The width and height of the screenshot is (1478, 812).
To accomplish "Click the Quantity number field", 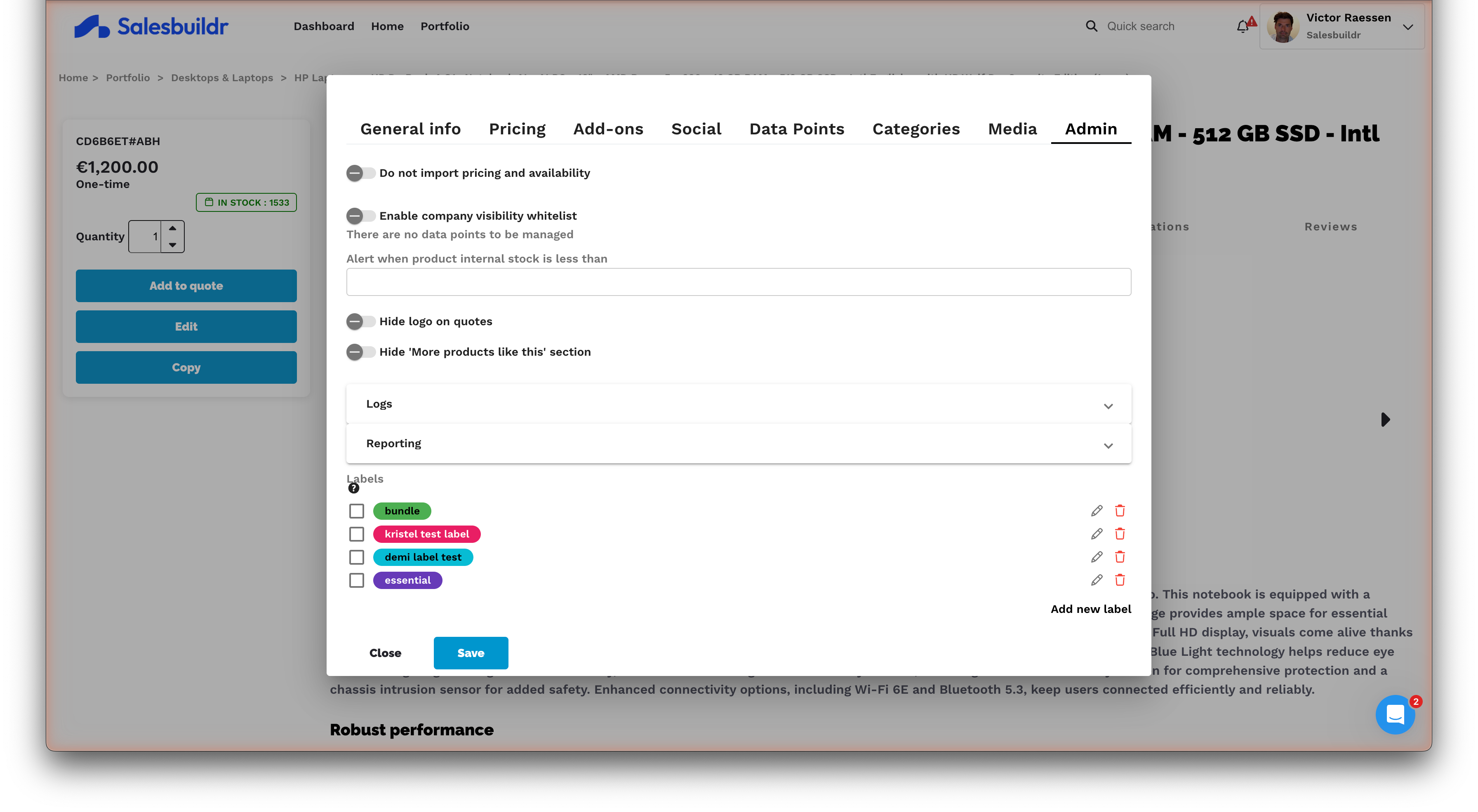I will tap(145, 236).
